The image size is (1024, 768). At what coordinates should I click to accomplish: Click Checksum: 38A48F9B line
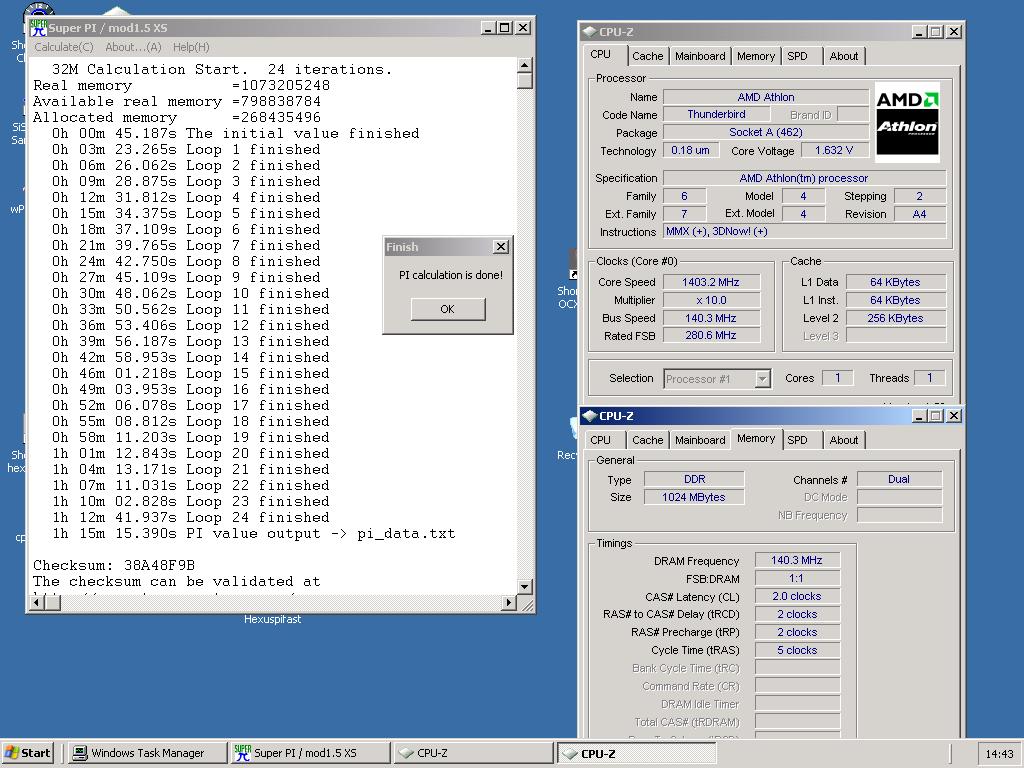coord(114,565)
